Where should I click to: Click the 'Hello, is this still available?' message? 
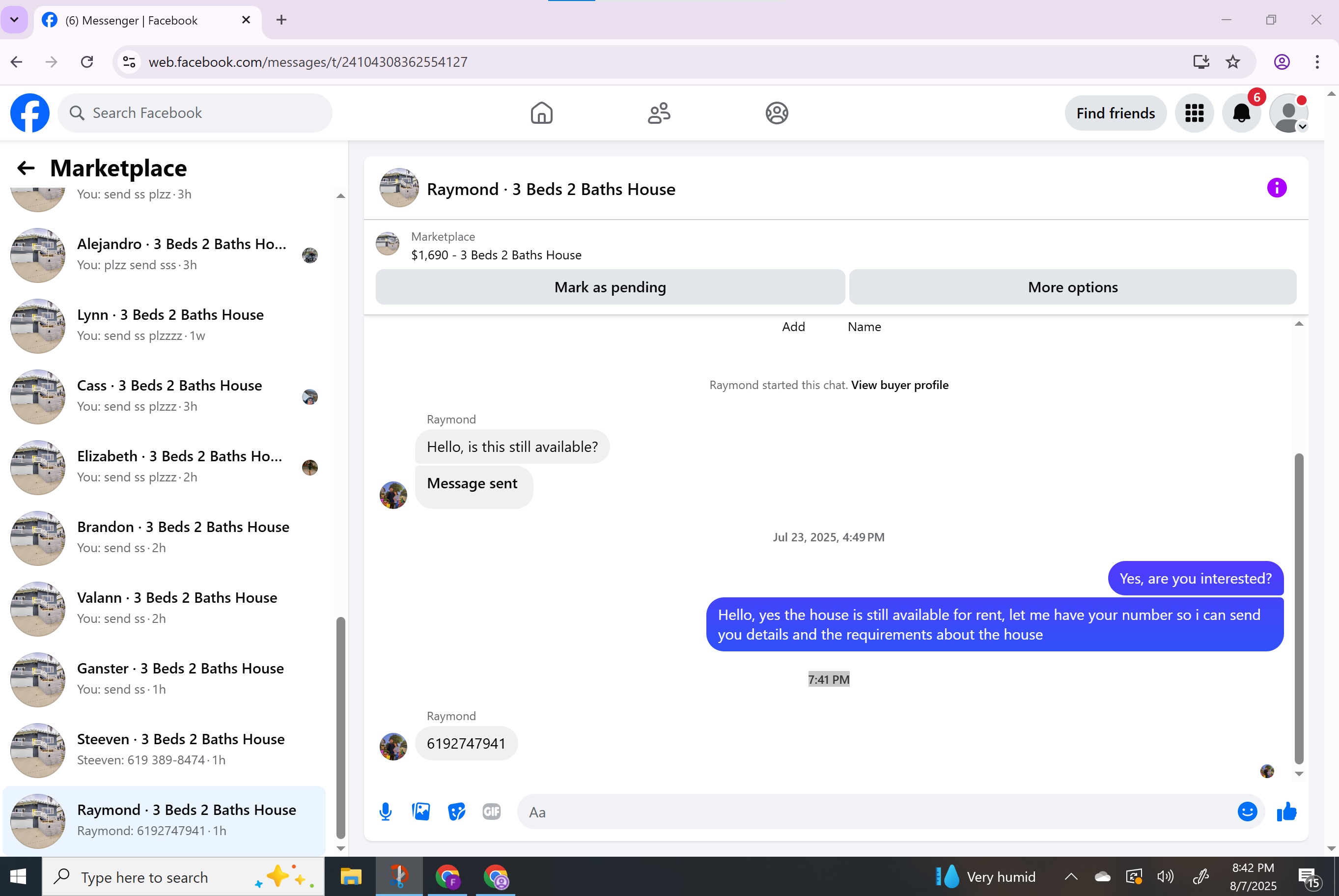[x=512, y=447]
